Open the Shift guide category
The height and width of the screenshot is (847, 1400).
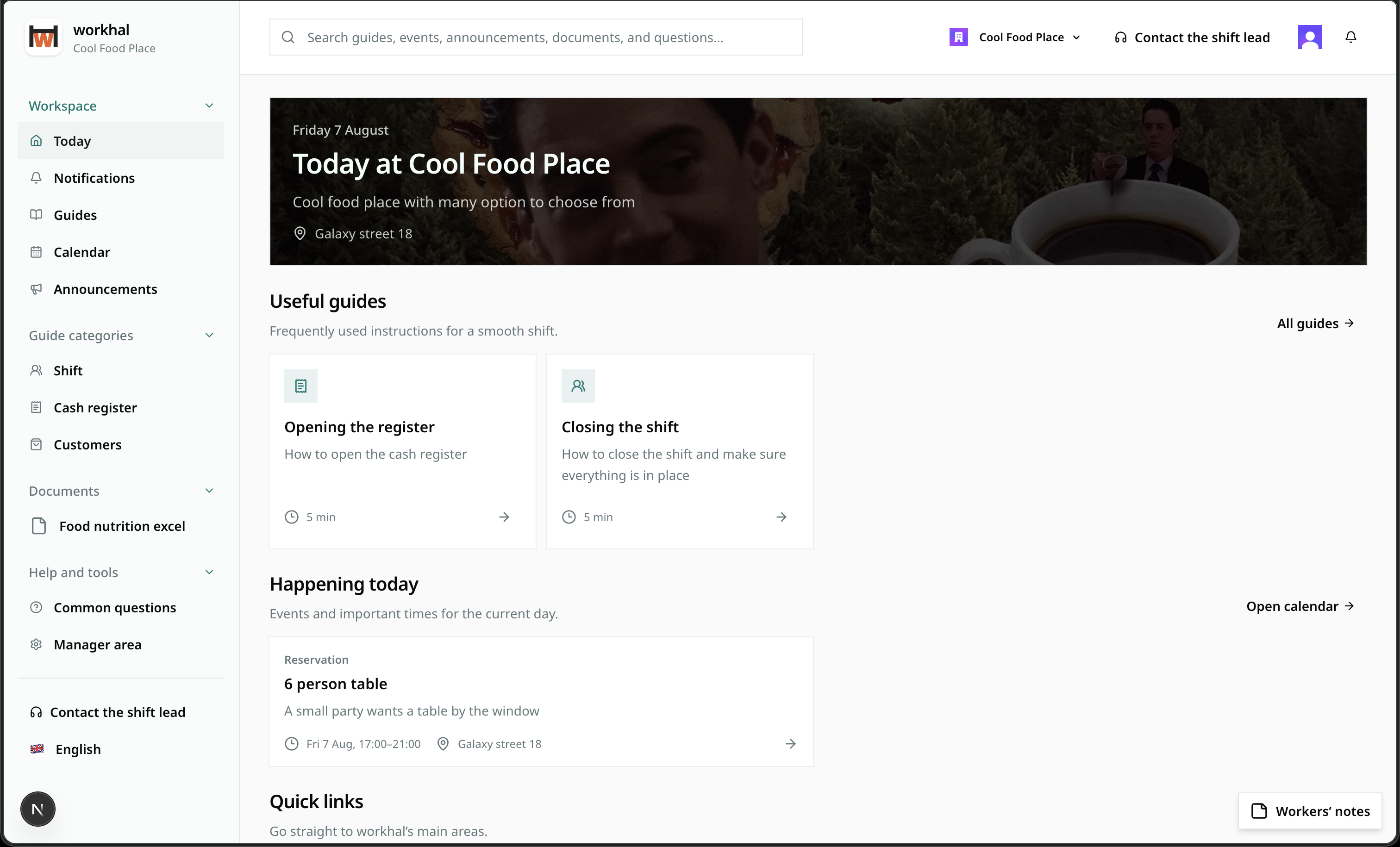(120, 370)
